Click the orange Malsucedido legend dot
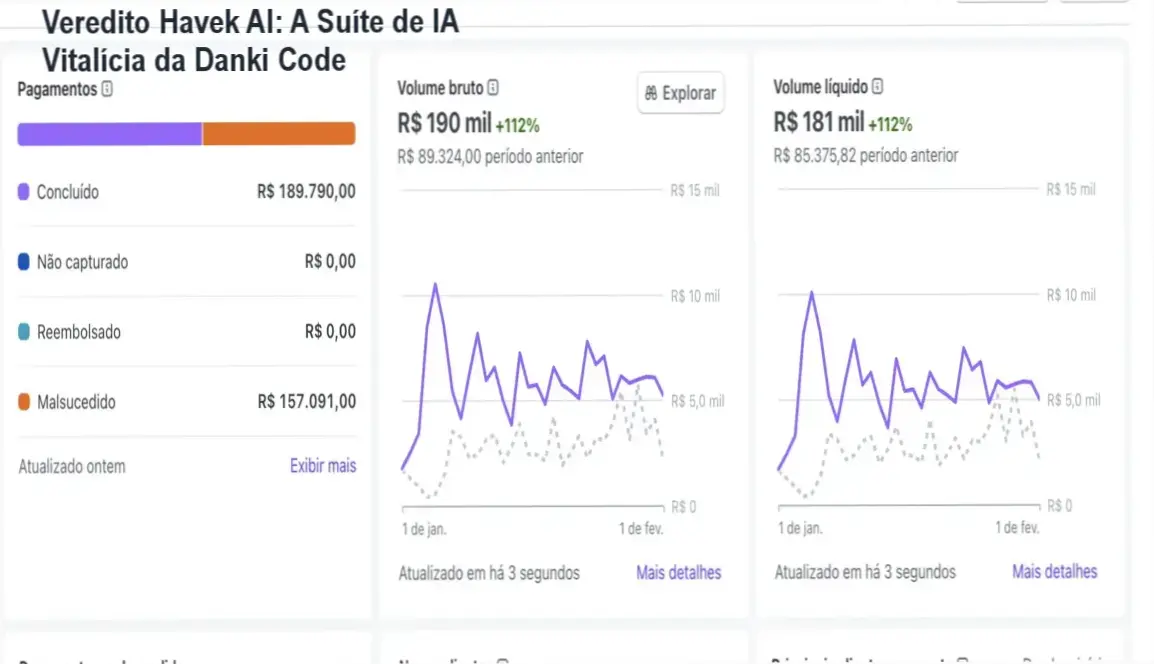 tap(24, 401)
